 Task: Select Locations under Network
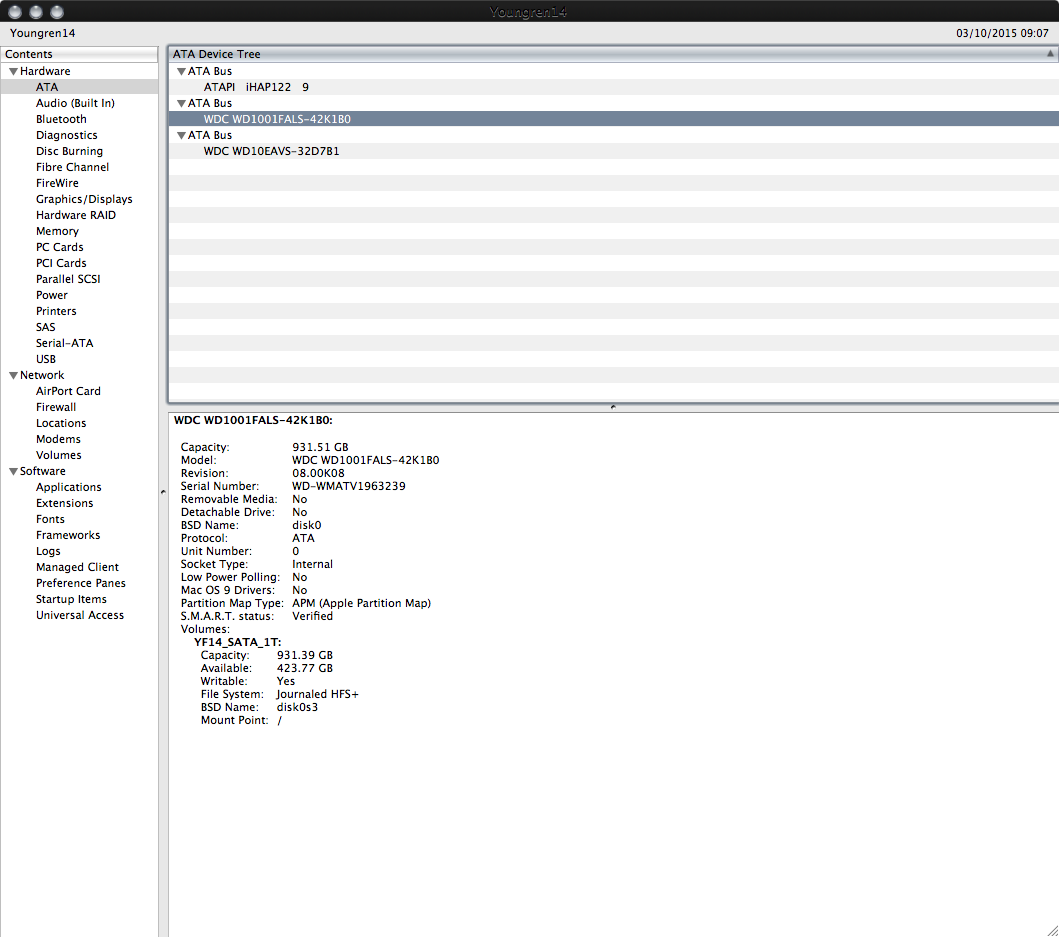point(61,424)
